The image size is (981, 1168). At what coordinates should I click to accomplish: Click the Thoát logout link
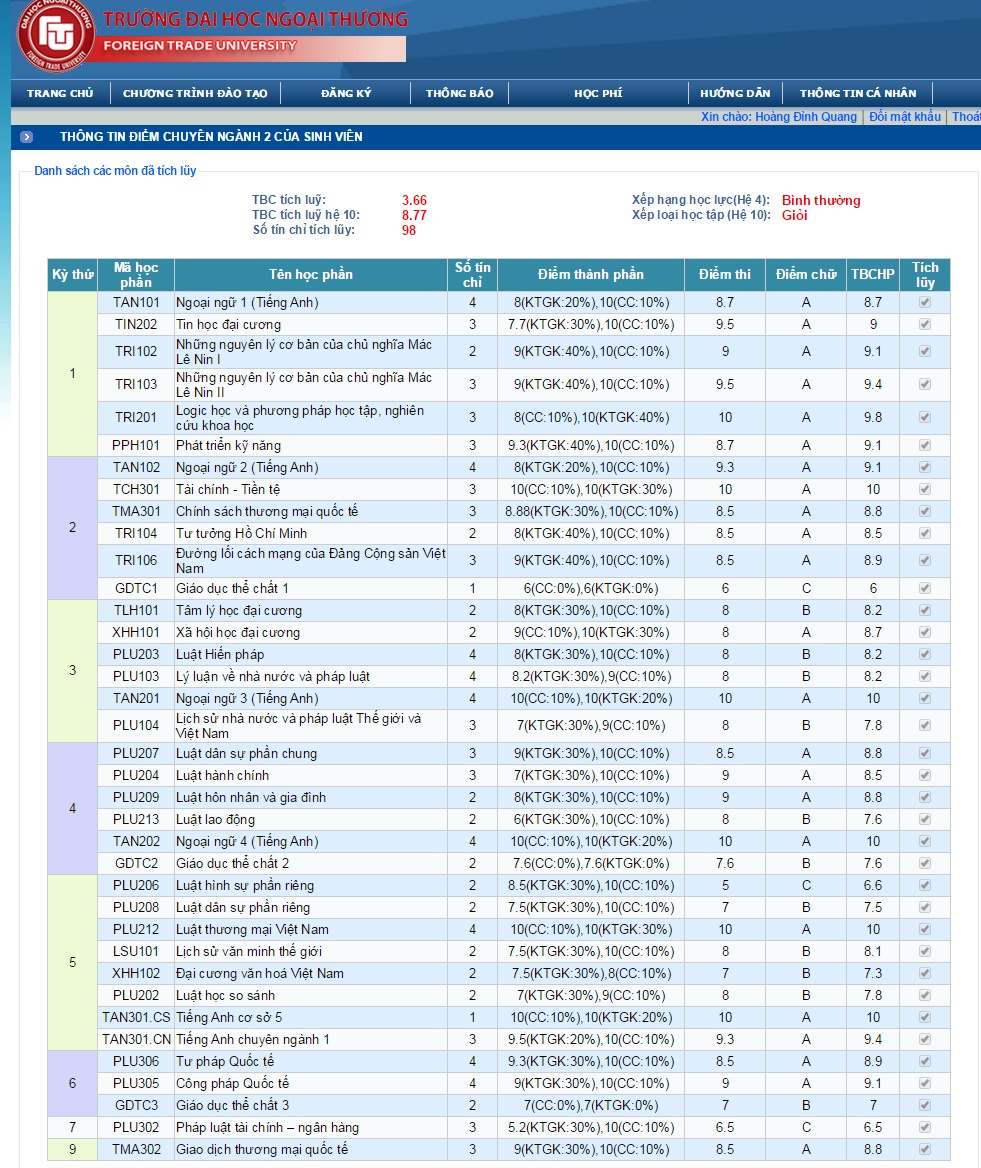966,117
